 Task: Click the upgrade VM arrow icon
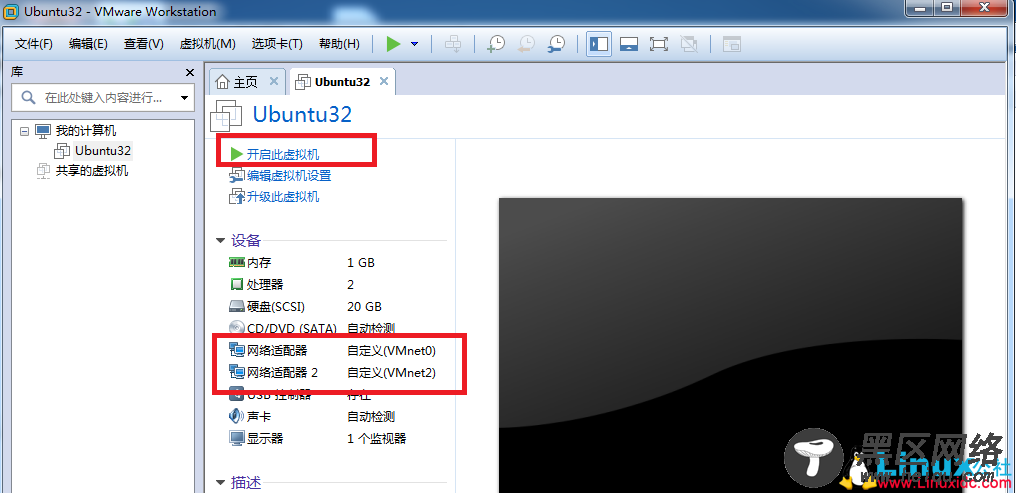(x=237, y=196)
